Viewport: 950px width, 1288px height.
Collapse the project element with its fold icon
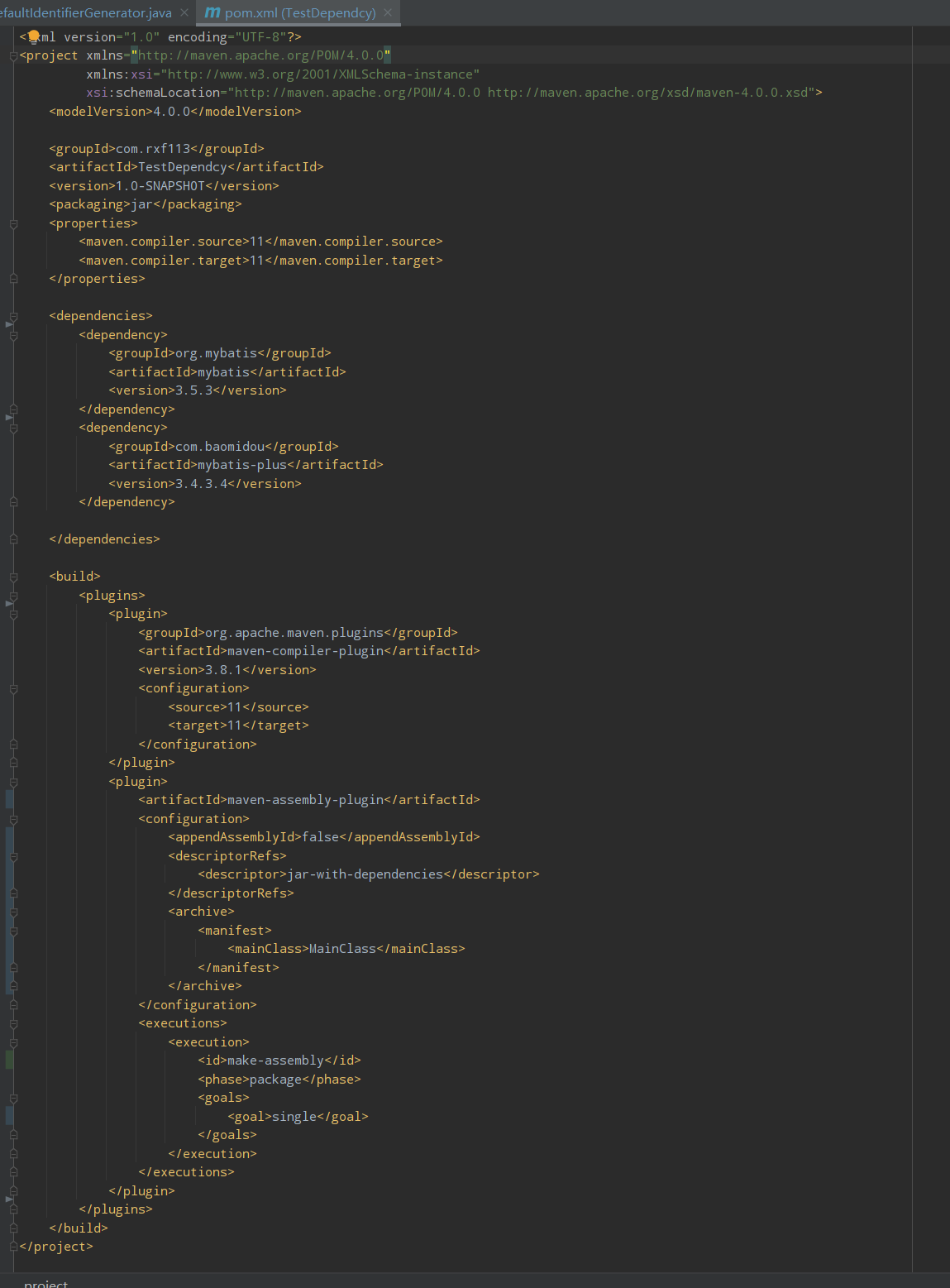pyautogui.click(x=15, y=55)
